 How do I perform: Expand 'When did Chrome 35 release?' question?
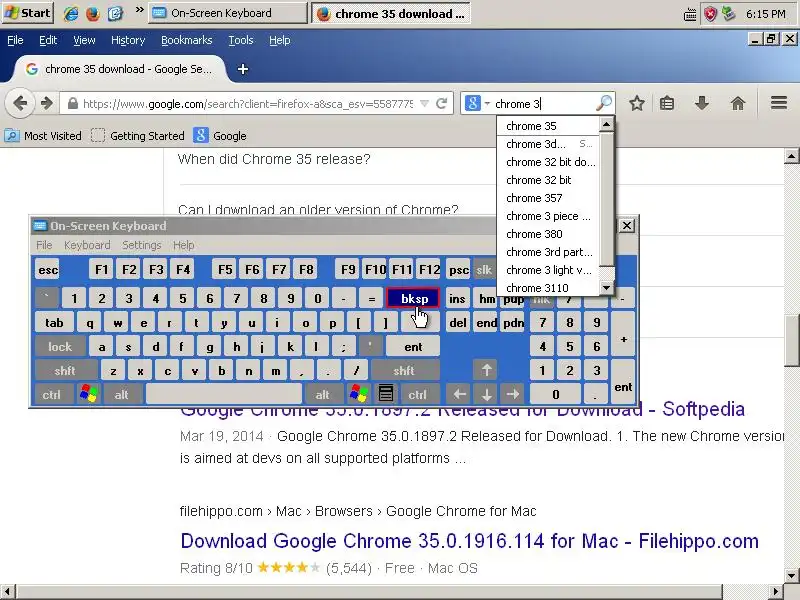click(274, 159)
